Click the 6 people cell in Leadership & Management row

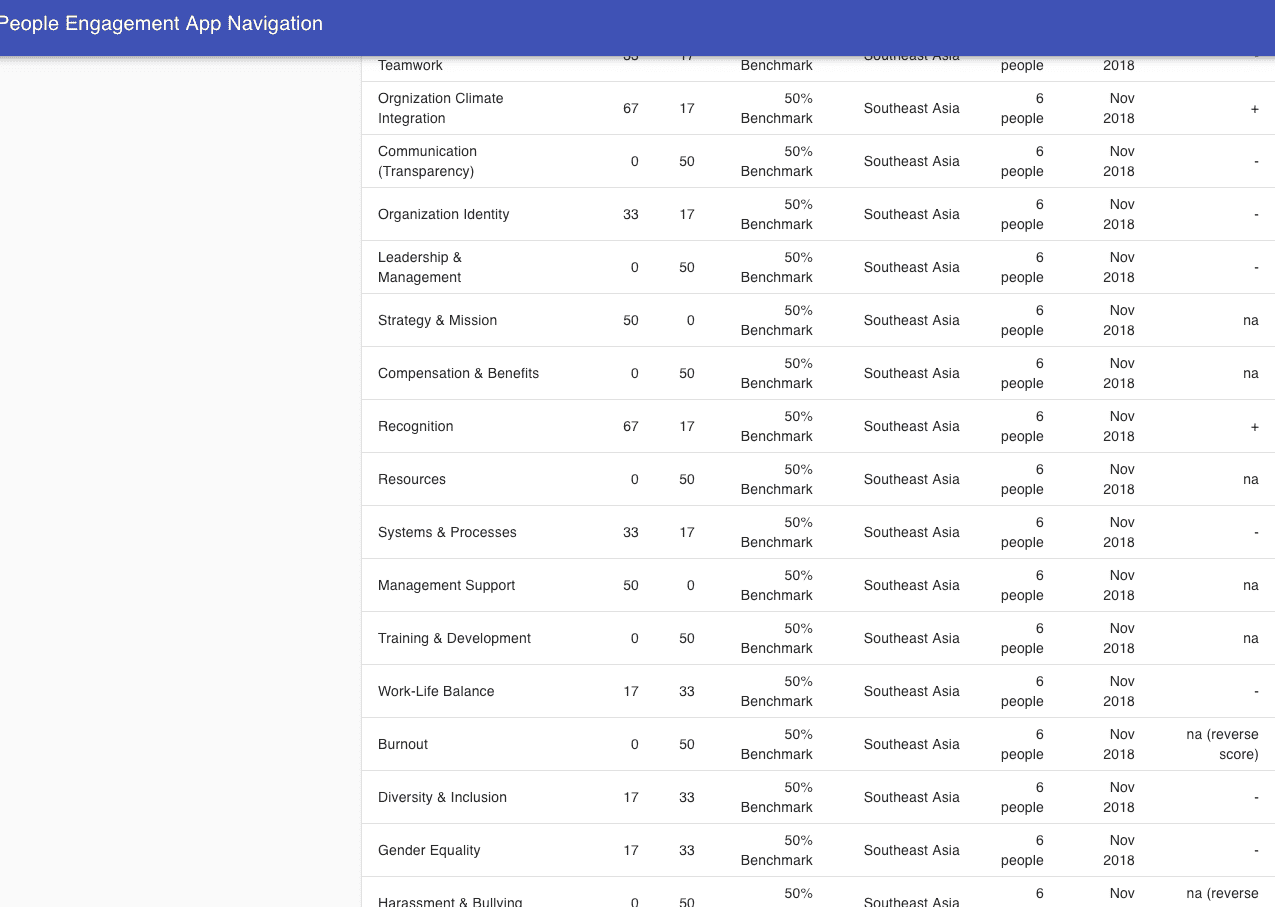tap(1022, 267)
